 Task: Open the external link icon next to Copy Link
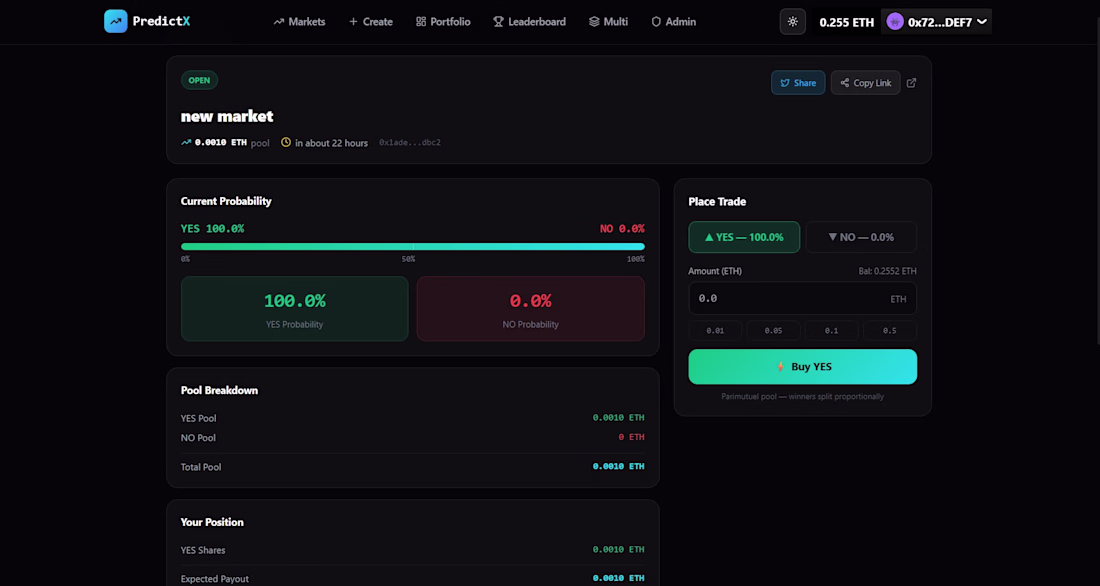(911, 83)
